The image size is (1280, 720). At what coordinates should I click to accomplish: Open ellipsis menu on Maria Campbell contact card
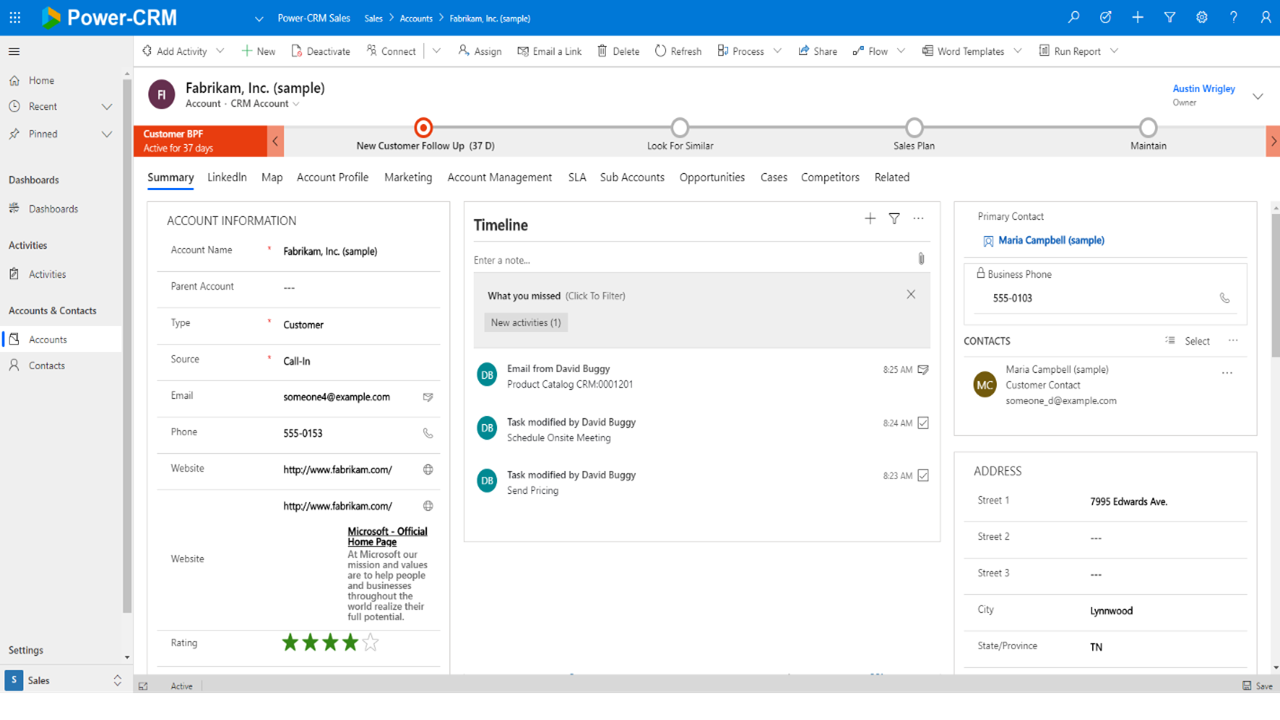coord(1227,373)
